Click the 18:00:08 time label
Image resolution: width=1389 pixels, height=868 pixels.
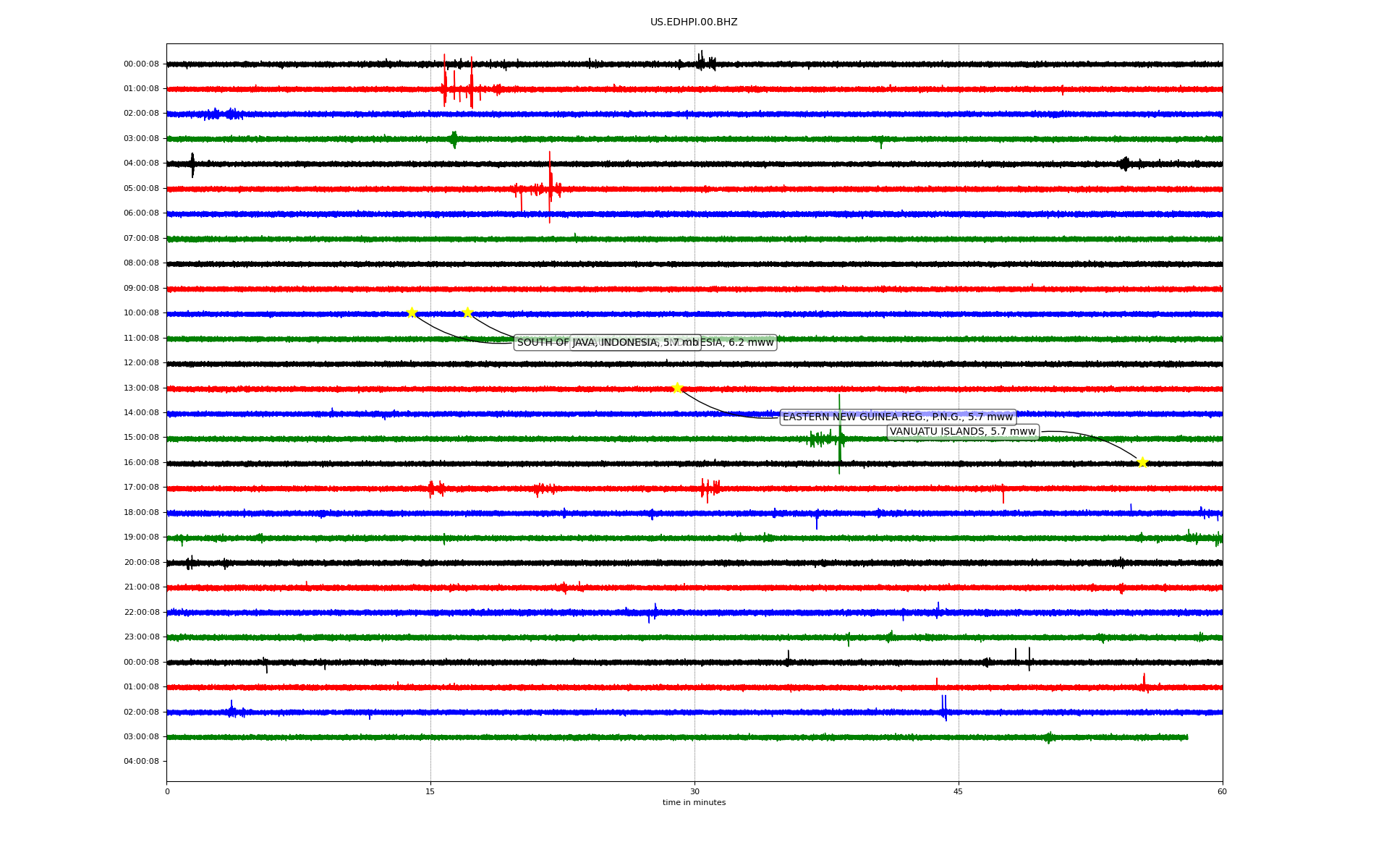[x=141, y=513]
